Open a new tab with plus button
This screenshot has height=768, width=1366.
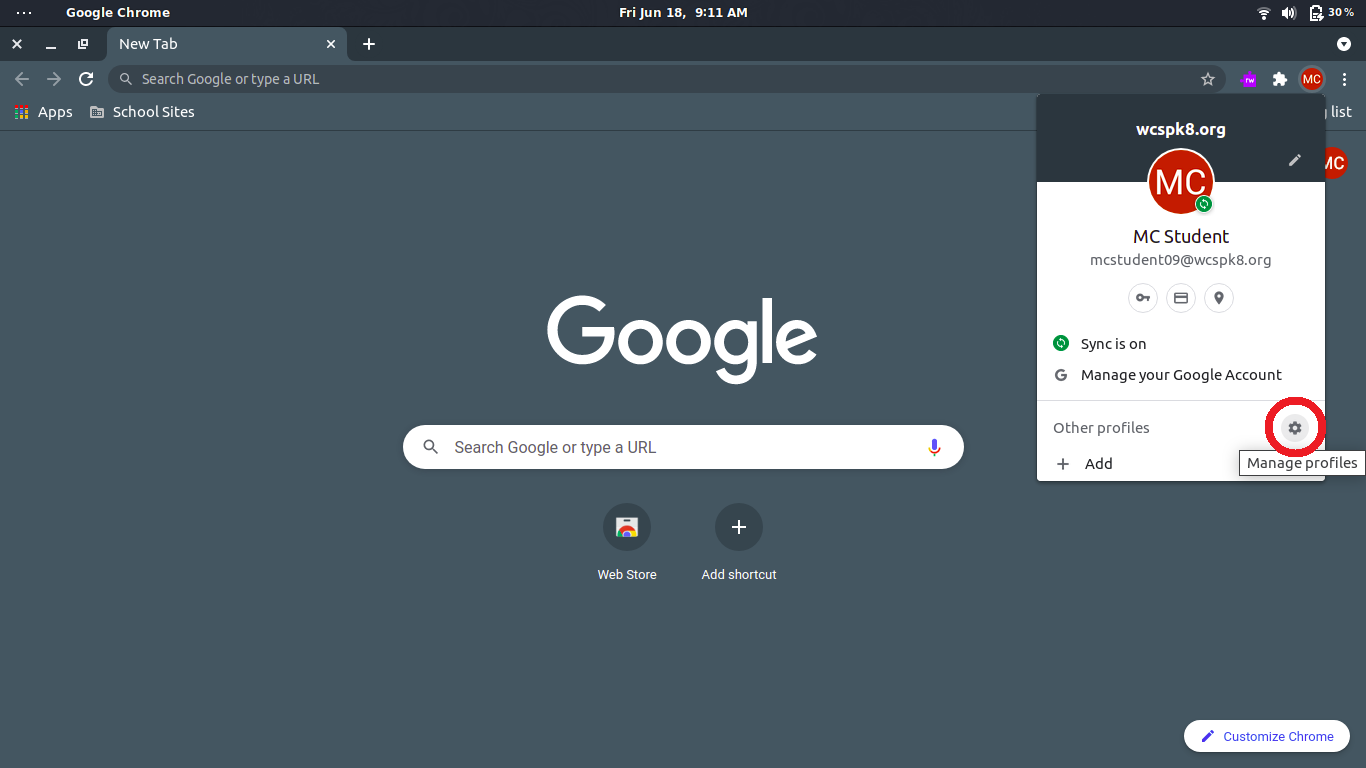[x=369, y=44]
